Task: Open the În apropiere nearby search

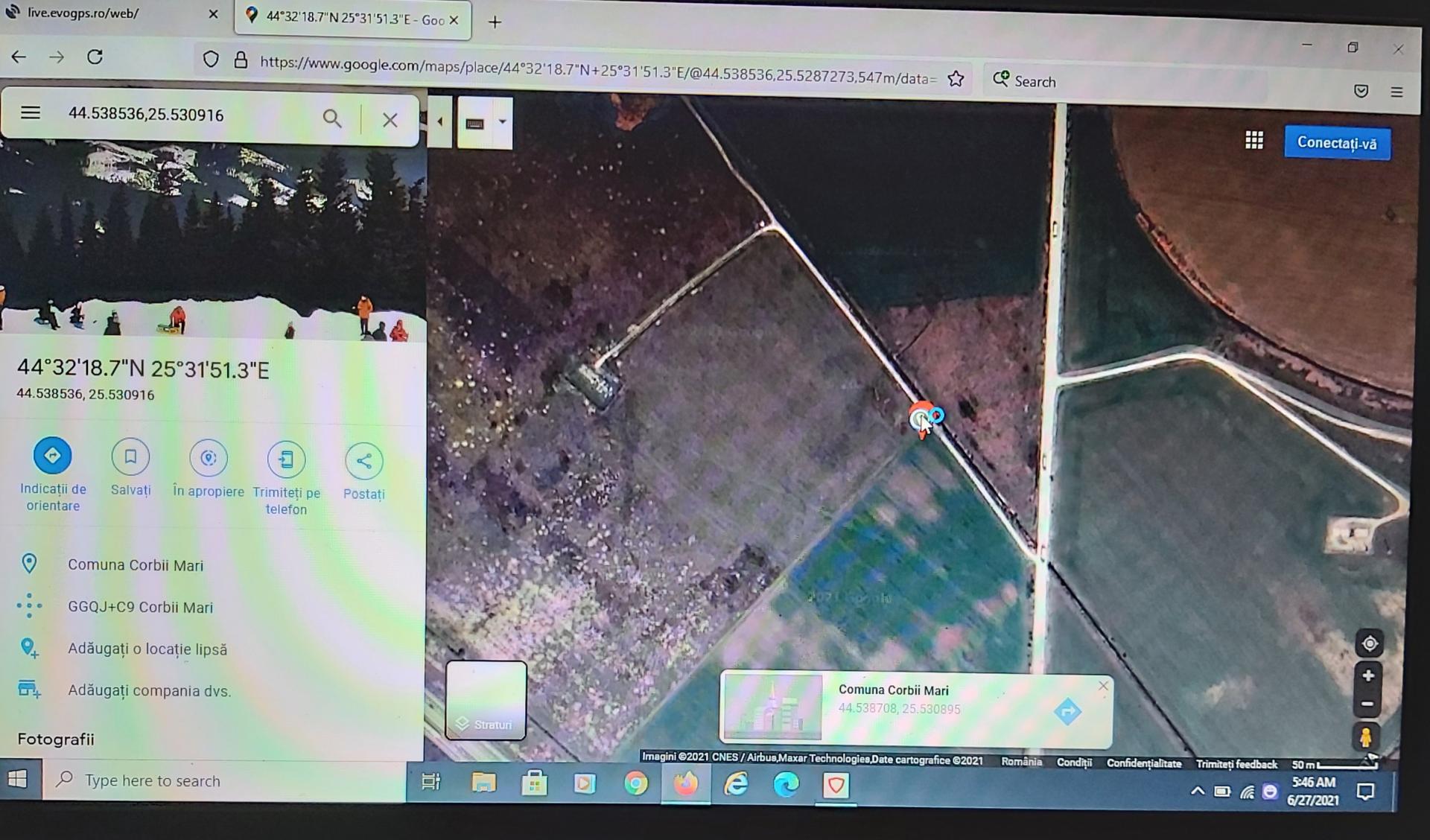Action: 209,458
